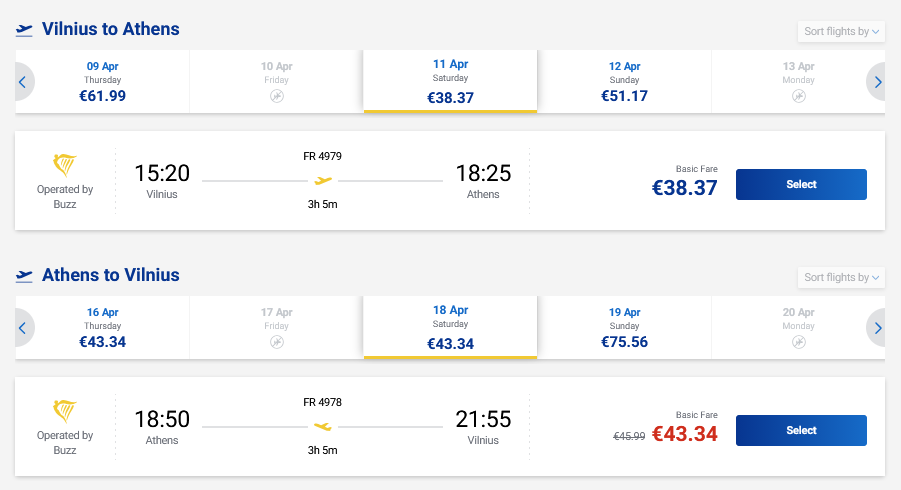Click the no-flight icon under 13 Apr
The height and width of the screenshot is (490, 901).
797,96
